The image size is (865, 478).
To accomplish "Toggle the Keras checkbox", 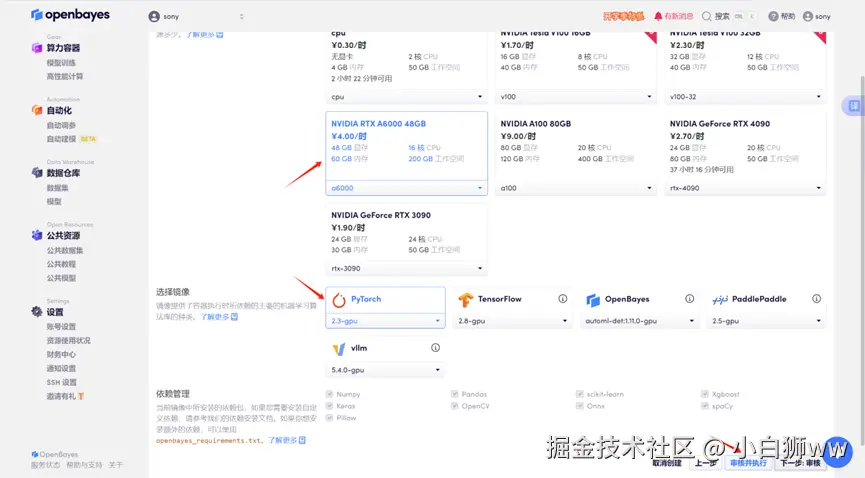I will pos(329,406).
